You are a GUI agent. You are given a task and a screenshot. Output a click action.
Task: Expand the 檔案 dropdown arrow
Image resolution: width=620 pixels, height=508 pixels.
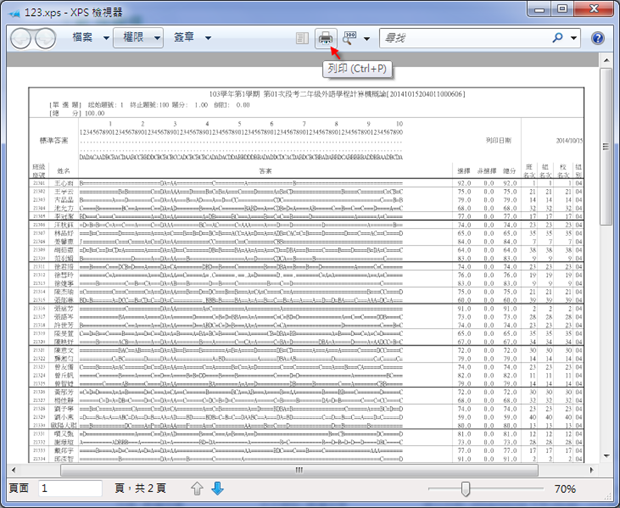(106, 38)
